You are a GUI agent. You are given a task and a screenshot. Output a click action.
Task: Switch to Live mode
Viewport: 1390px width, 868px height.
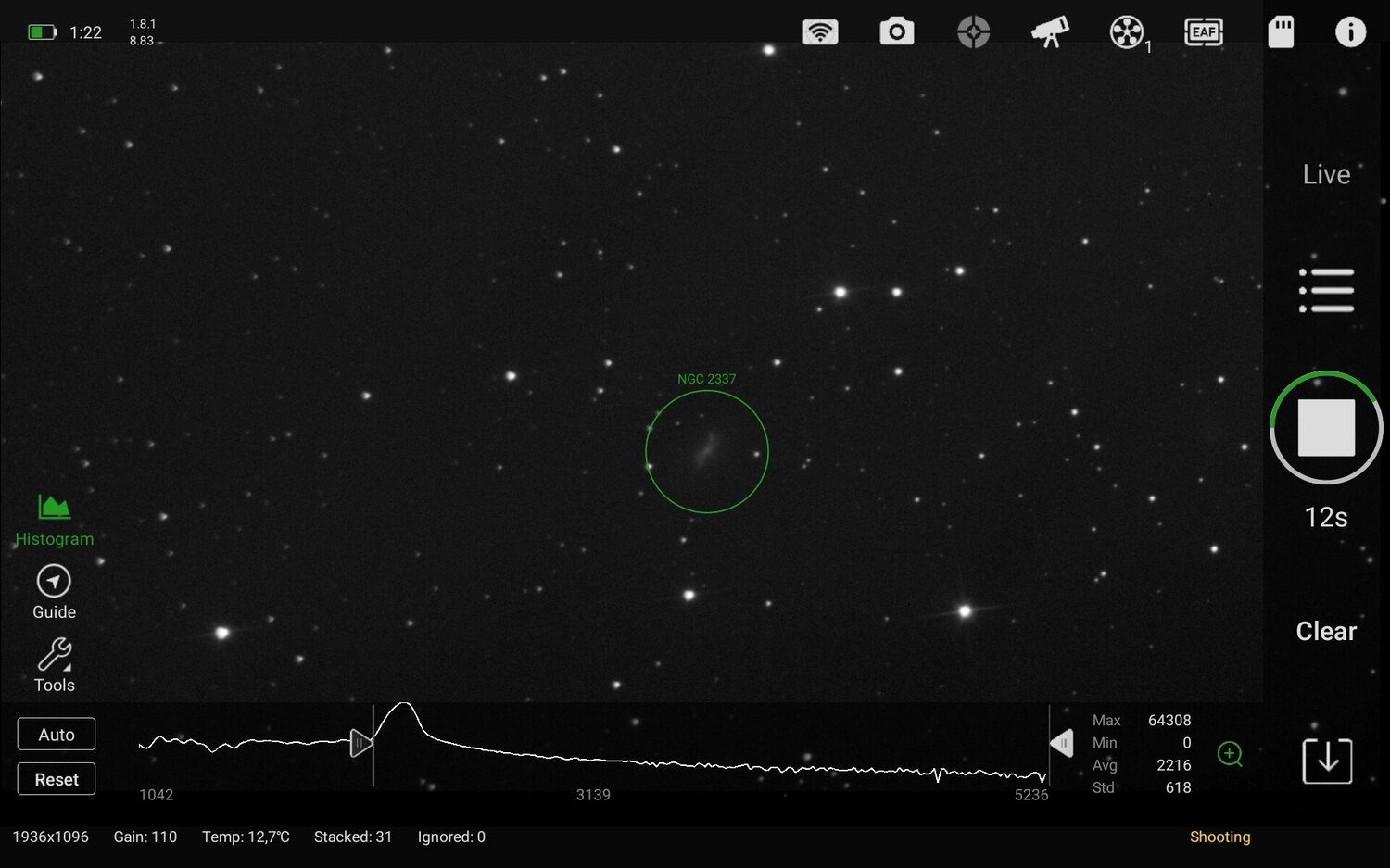point(1326,174)
